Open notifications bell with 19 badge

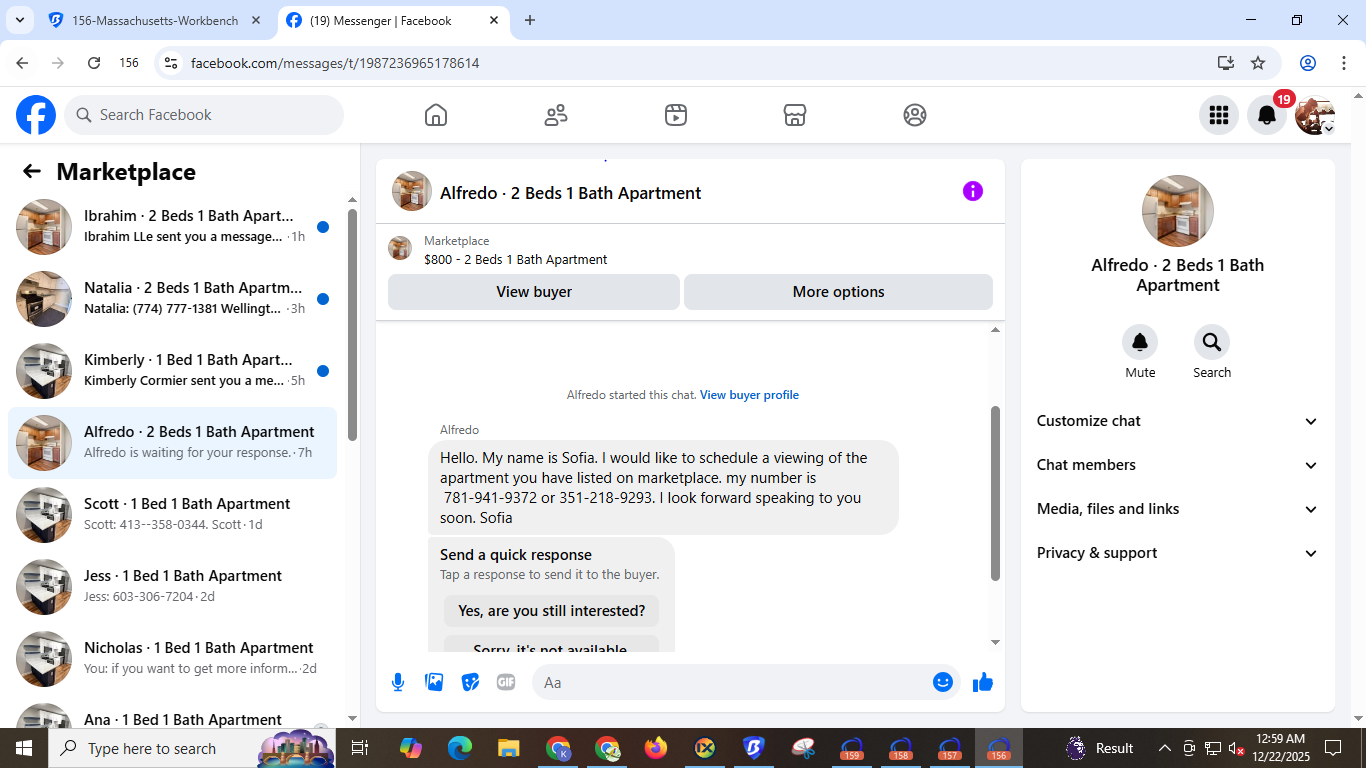[1266, 115]
